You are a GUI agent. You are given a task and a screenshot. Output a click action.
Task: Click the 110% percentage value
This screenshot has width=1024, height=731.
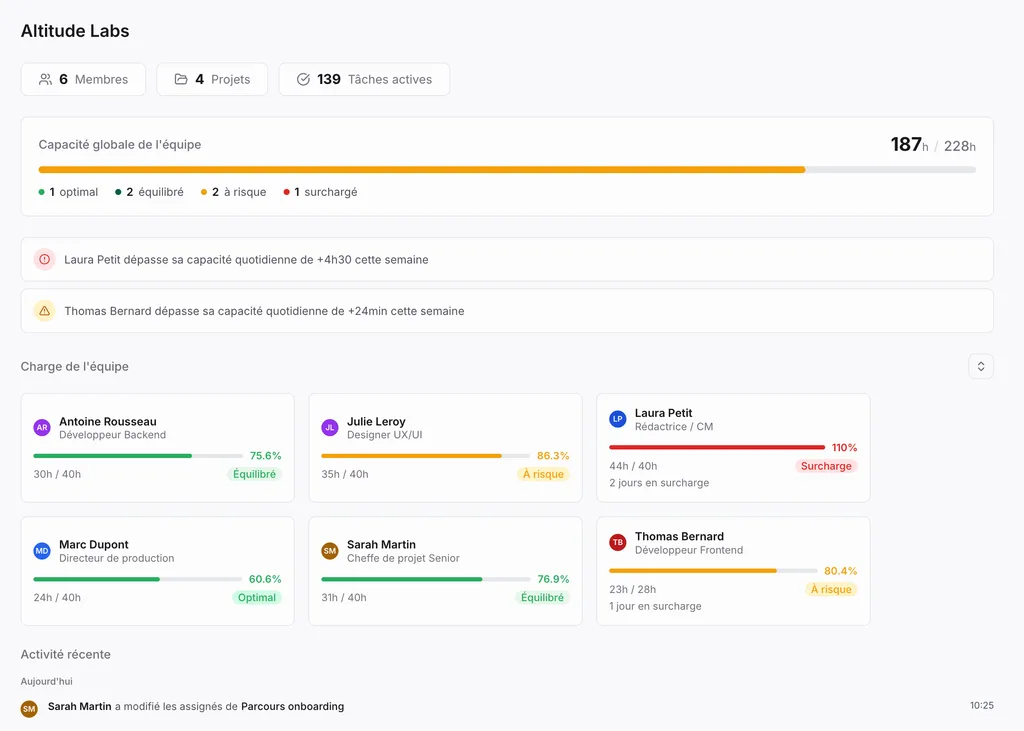pyautogui.click(x=844, y=447)
